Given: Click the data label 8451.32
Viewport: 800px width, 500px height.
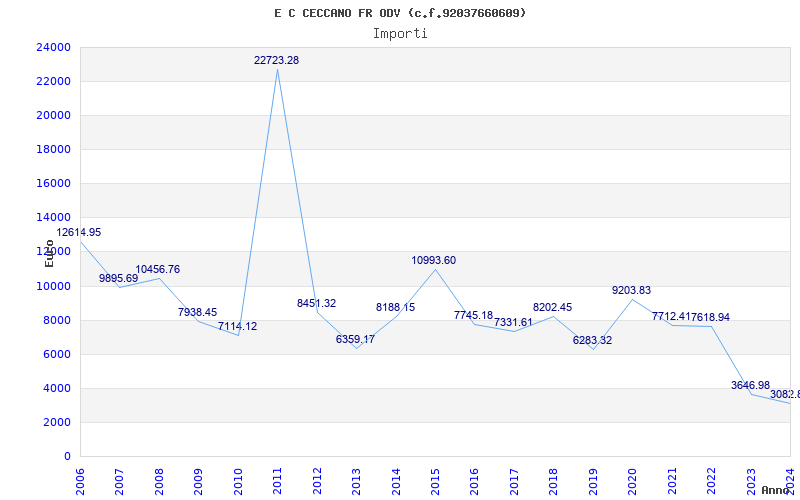Looking at the screenshot, I should point(316,304).
